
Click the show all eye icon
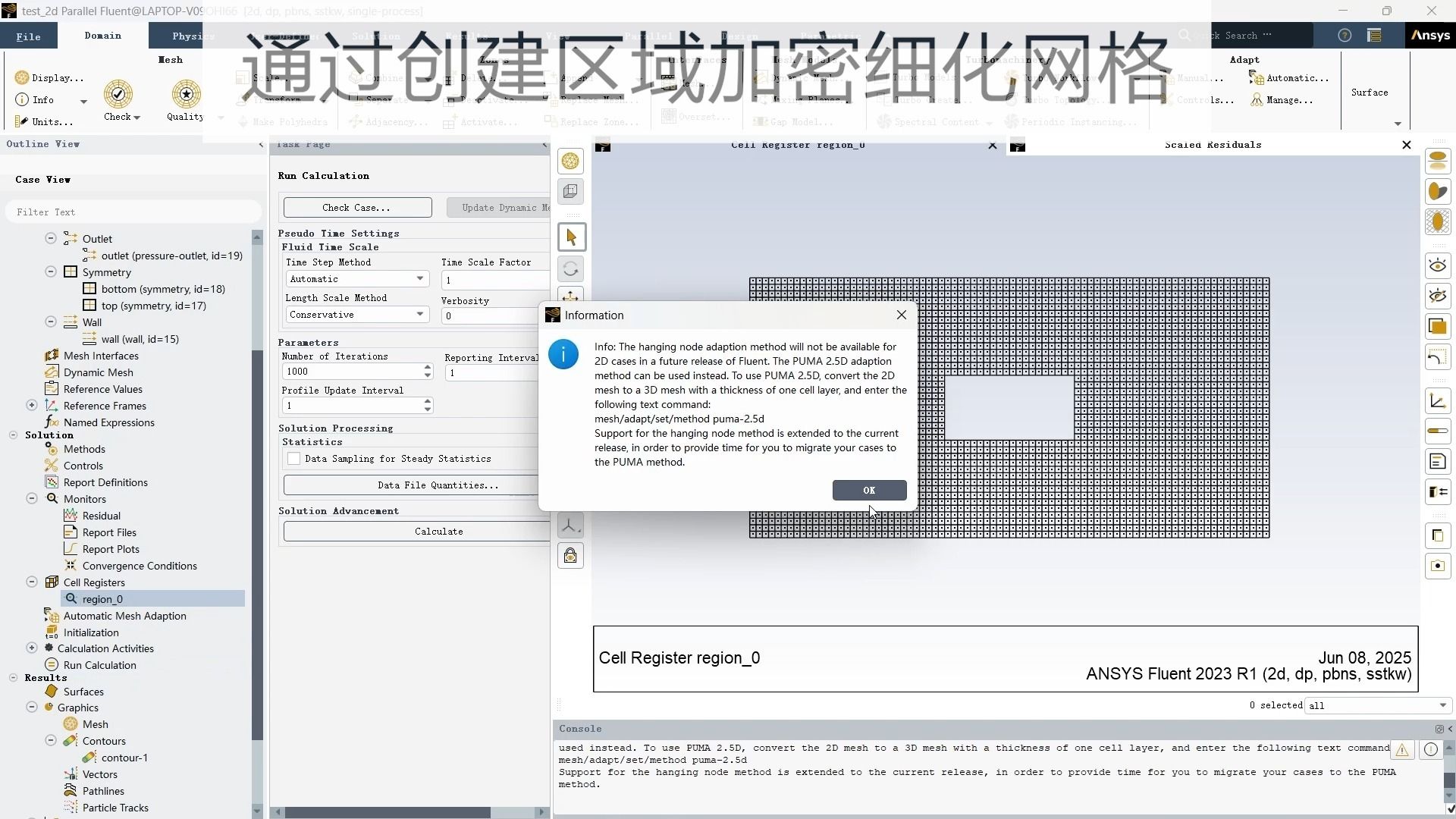coord(1438,265)
